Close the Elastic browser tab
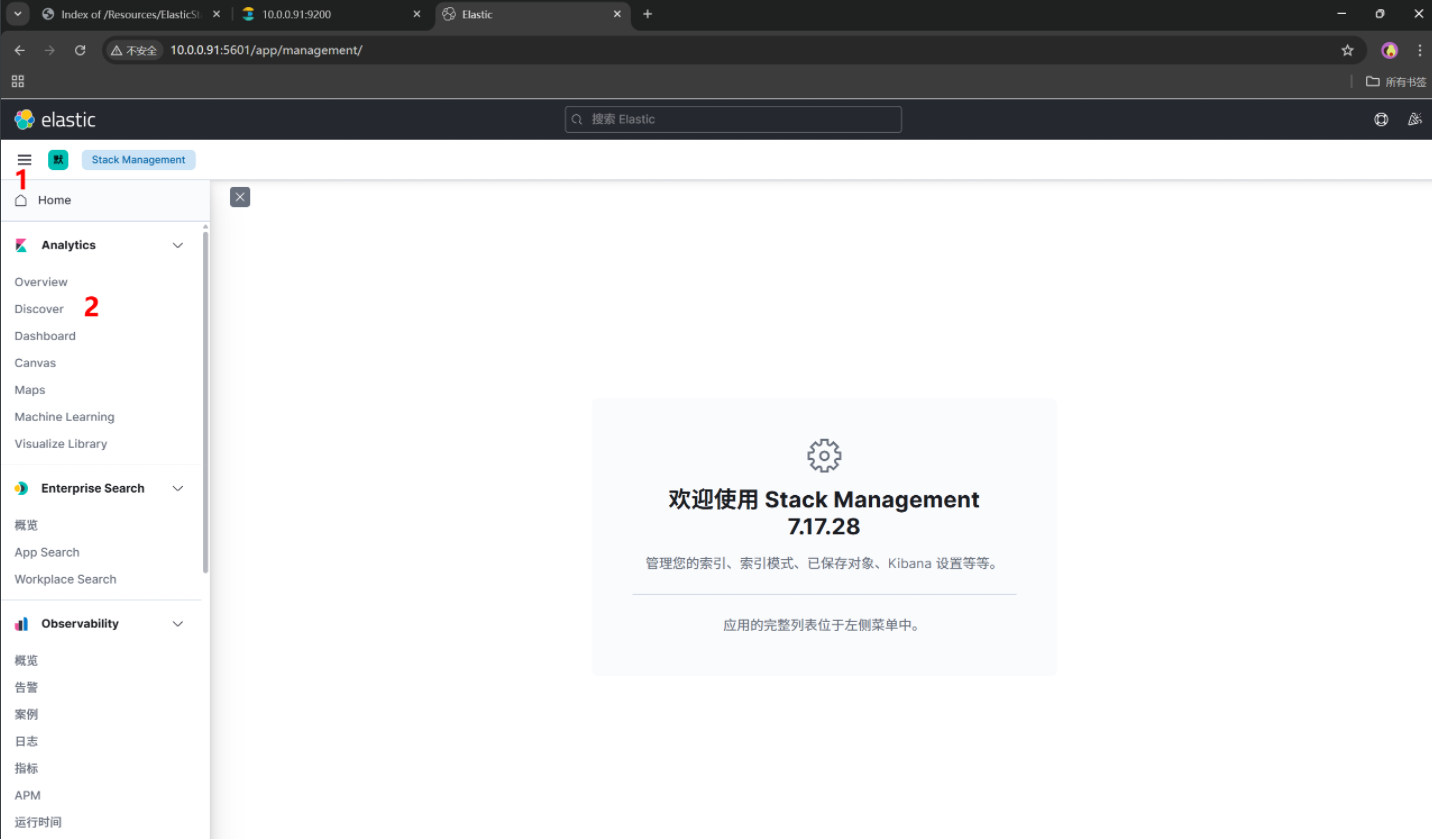This screenshot has height=839, width=1432. (x=617, y=14)
